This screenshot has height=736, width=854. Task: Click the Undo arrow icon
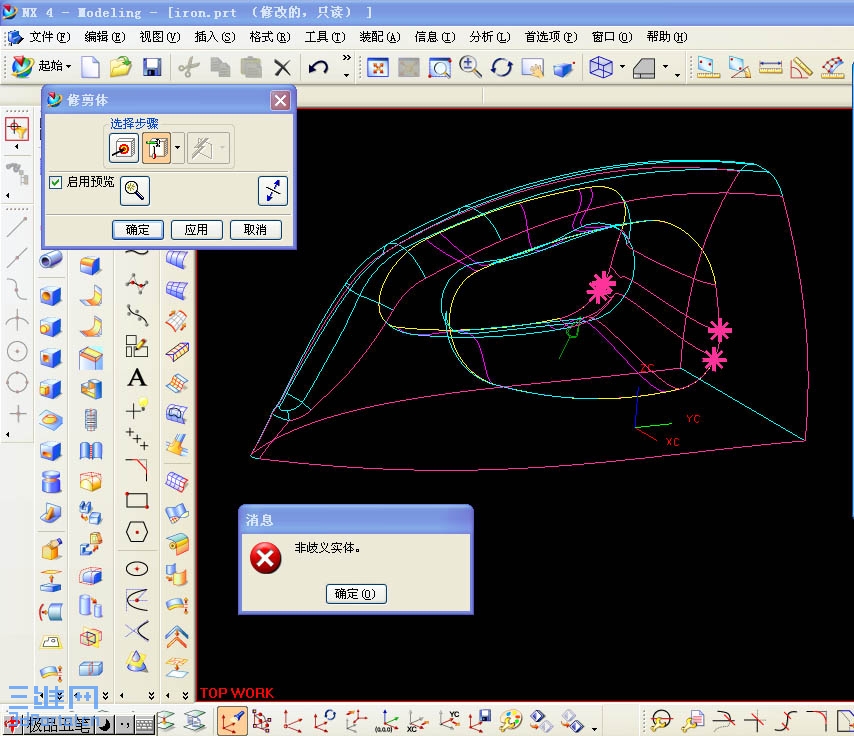[x=318, y=68]
